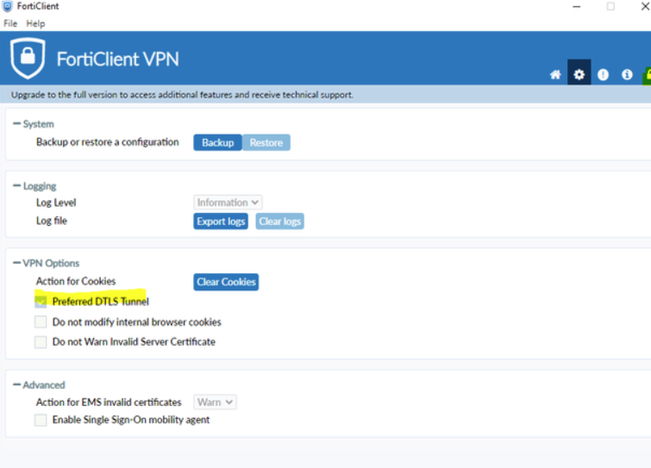Viewport: 651px width, 468px height.
Task: Minimize the FortiClient window
Action: [576, 7]
